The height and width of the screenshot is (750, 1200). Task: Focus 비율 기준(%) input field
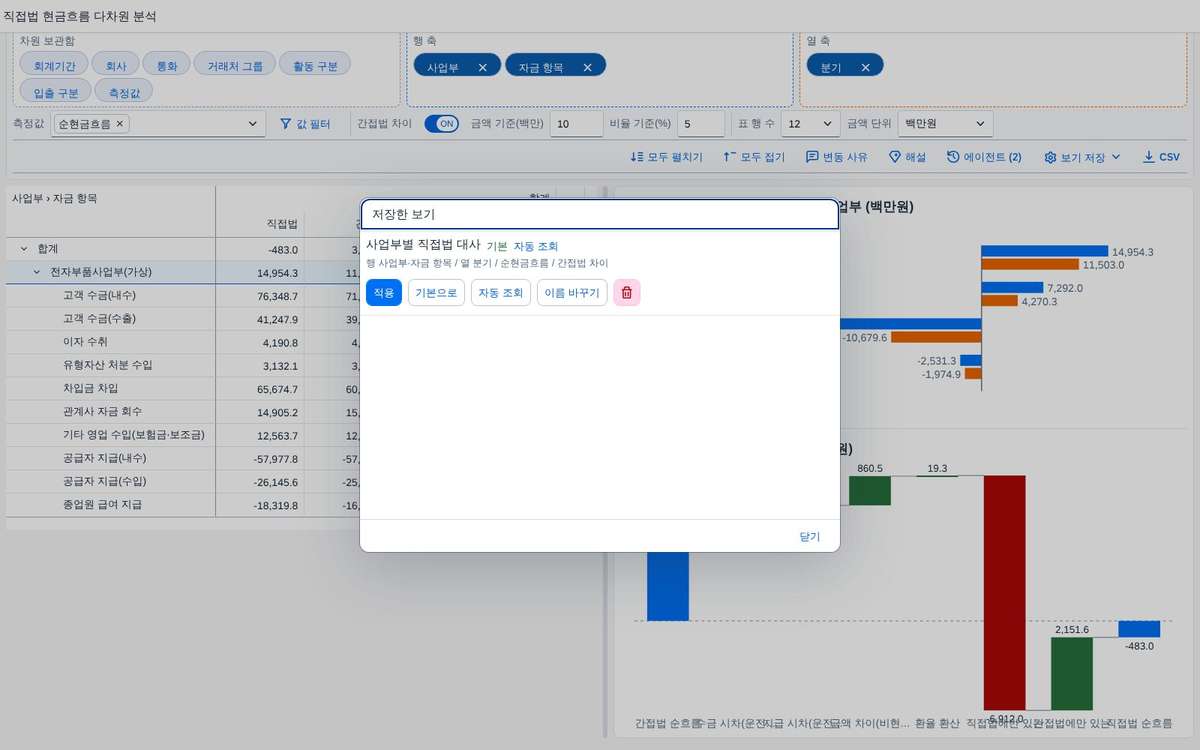700,124
